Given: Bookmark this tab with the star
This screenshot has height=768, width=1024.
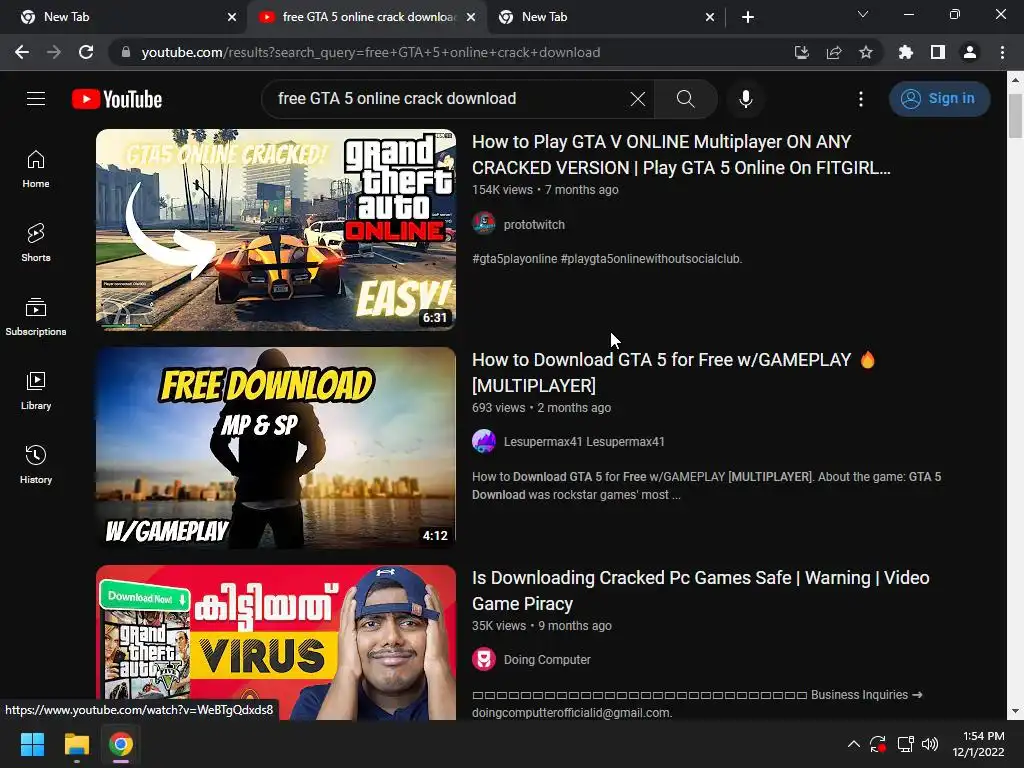Looking at the screenshot, I should click(866, 52).
